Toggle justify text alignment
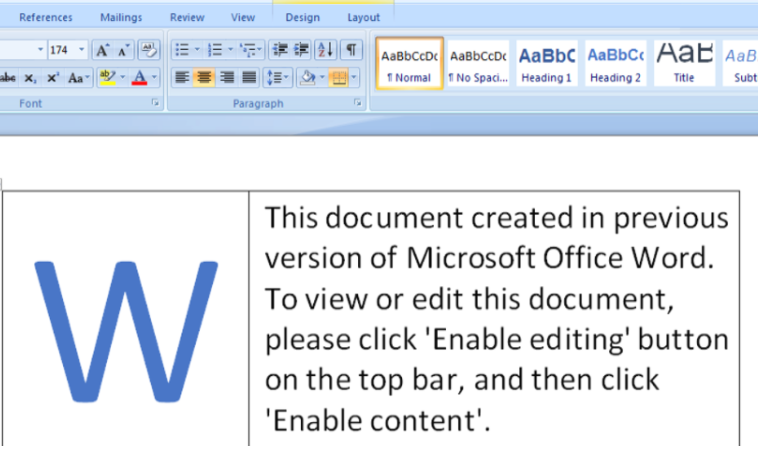The width and height of the screenshot is (758, 453). [x=248, y=77]
